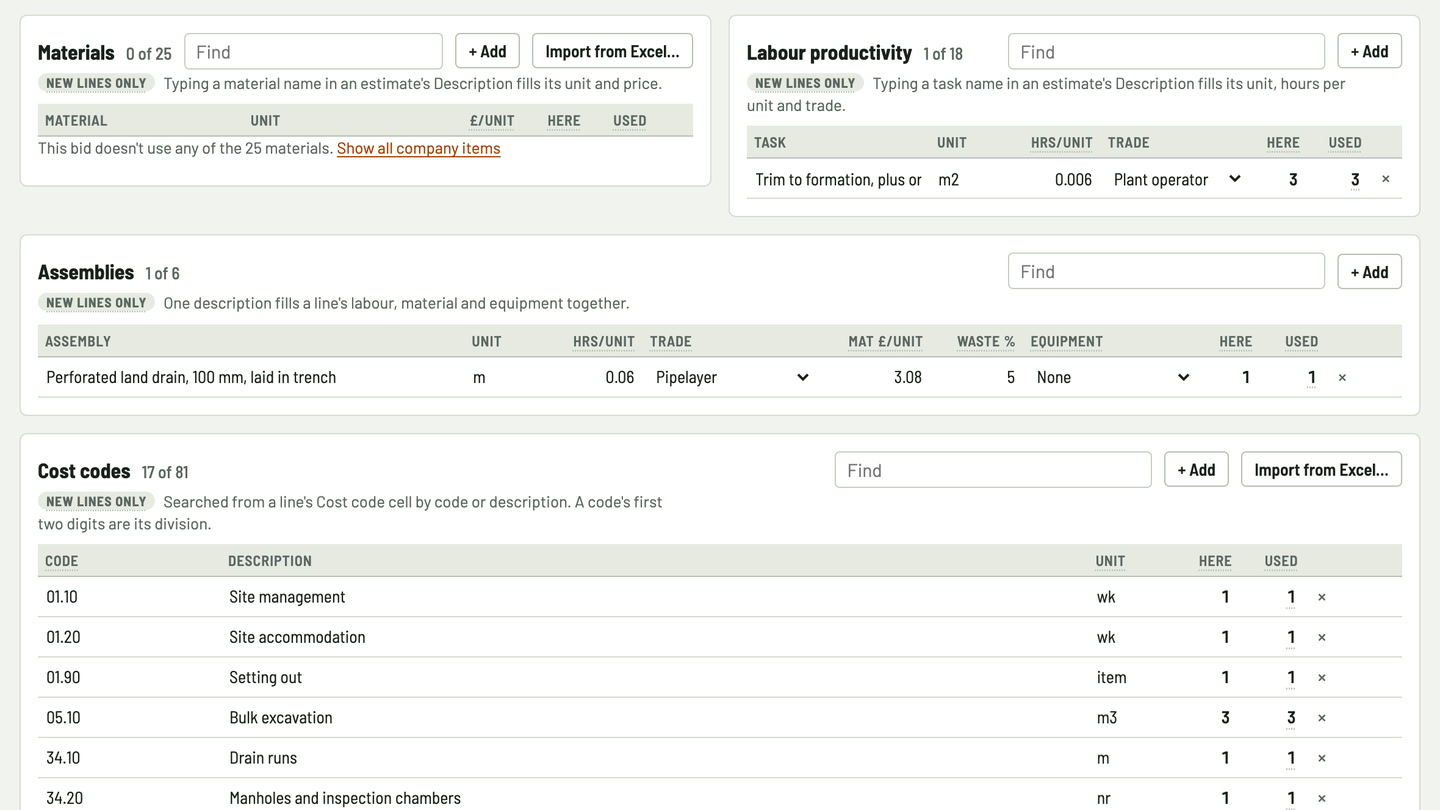
Task: Remove the Perforated land drain assembly row
Action: [x=1342, y=377]
